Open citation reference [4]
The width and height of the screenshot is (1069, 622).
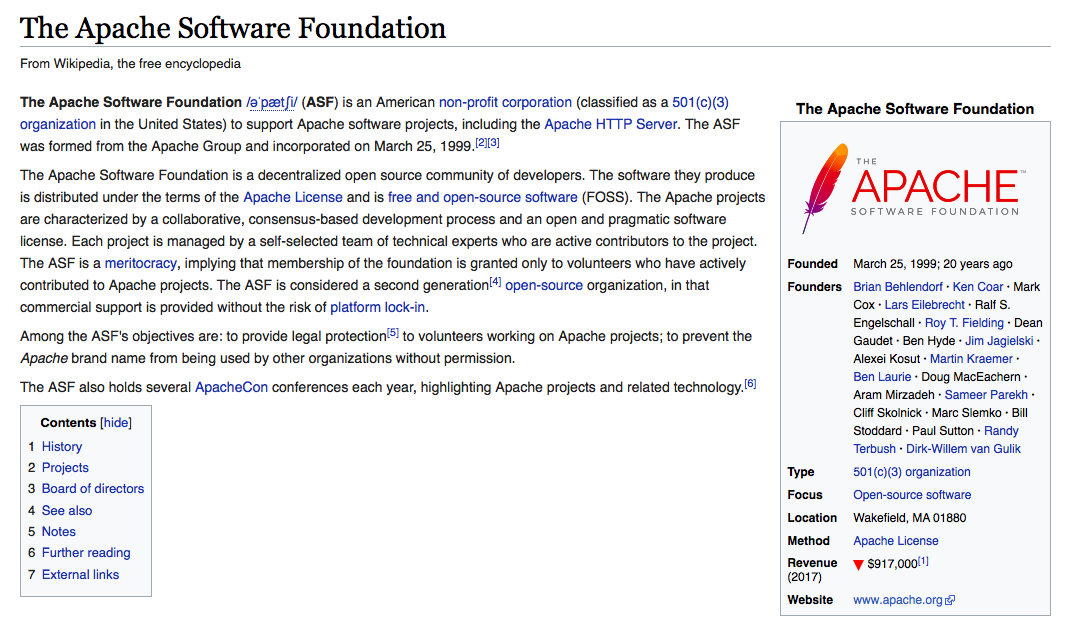495,282
